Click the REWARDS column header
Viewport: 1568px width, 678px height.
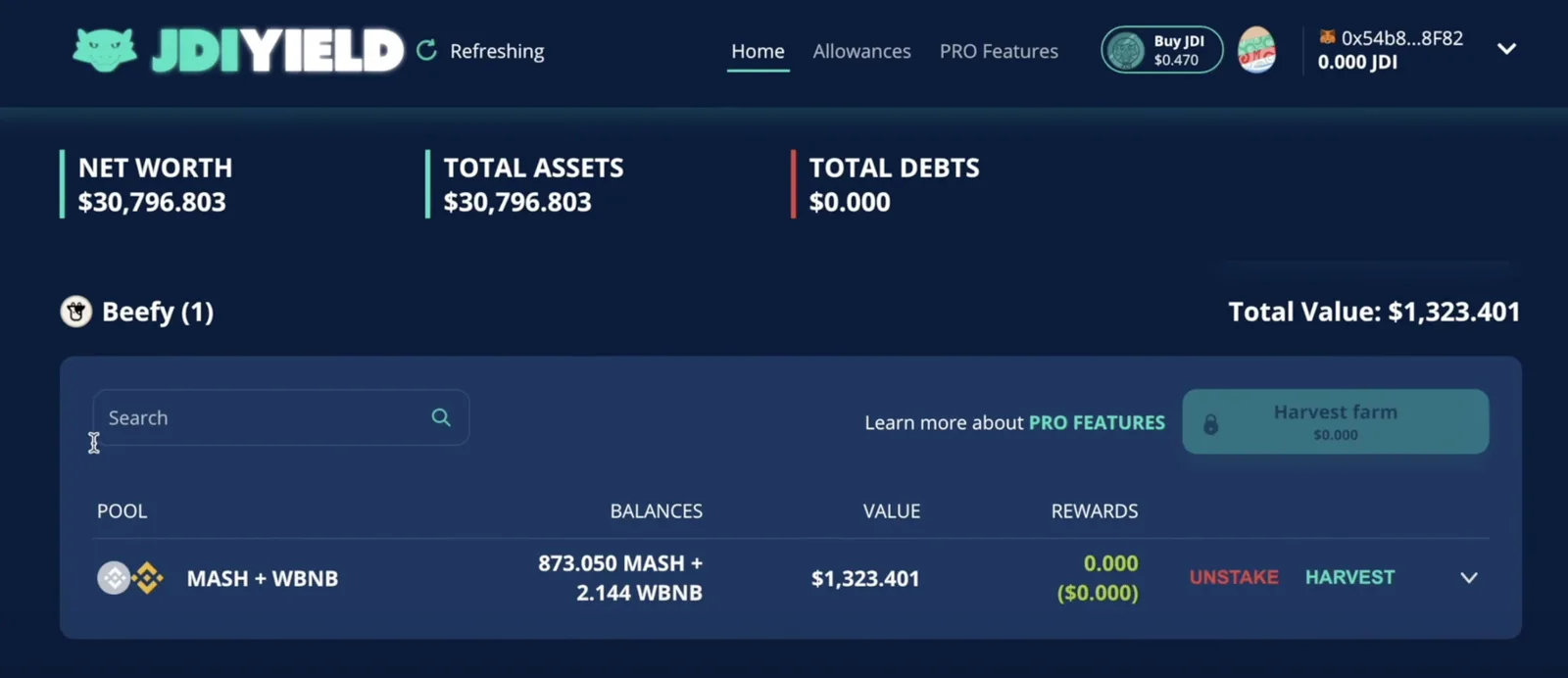pos(1095,510)
